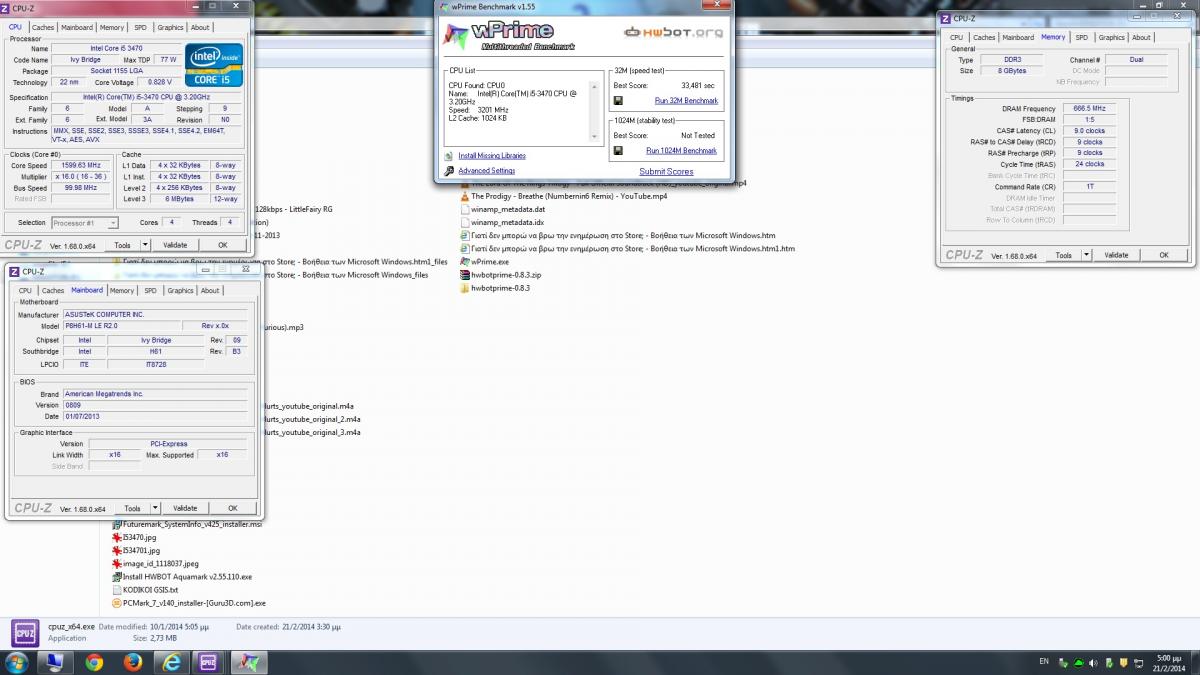Open the Processor #1 selection combo box
Image resolution: width=1200 pixels, height=675 pixels.
click(84, 223)
